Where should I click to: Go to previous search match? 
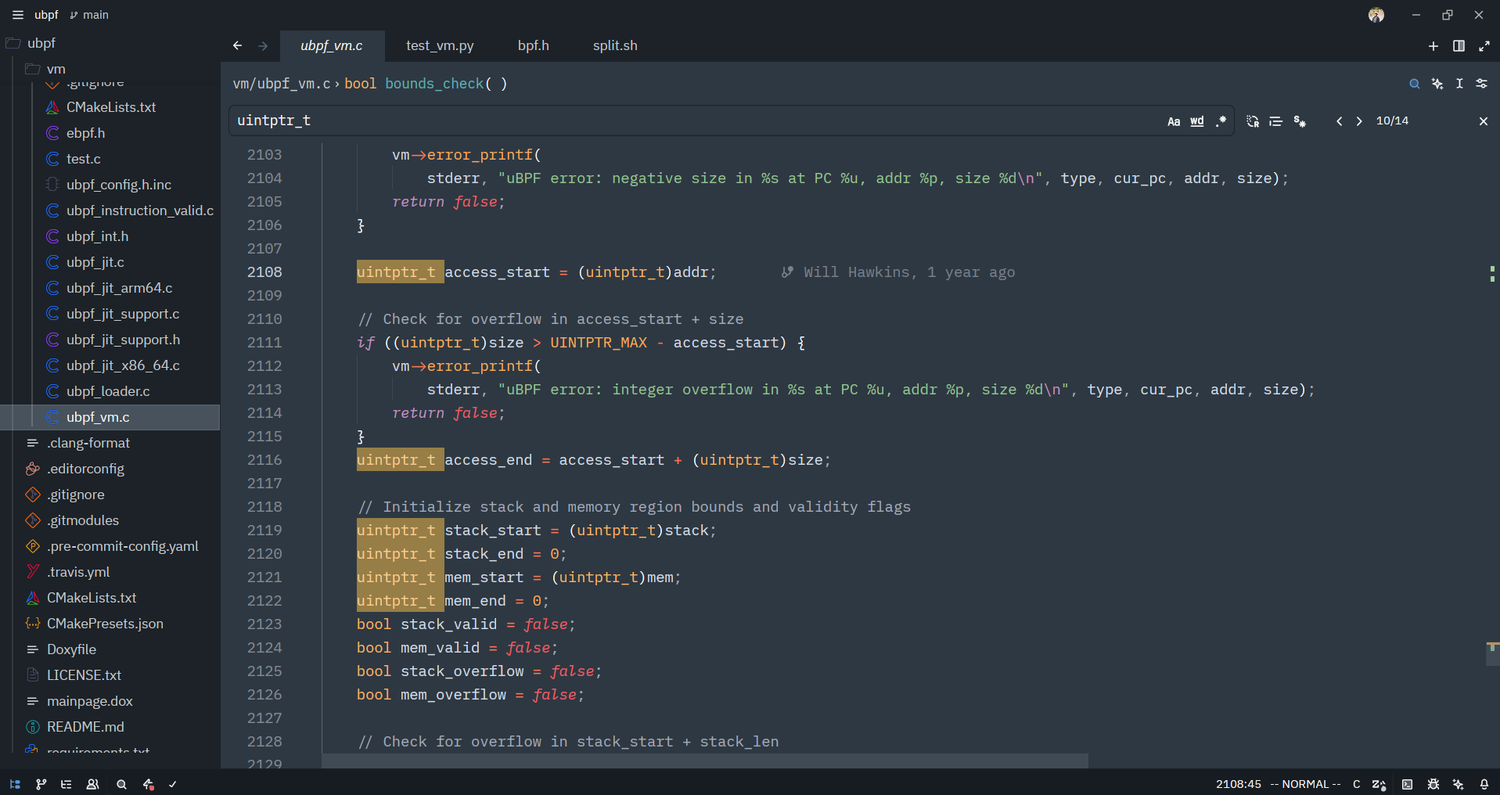(1339, 121)
